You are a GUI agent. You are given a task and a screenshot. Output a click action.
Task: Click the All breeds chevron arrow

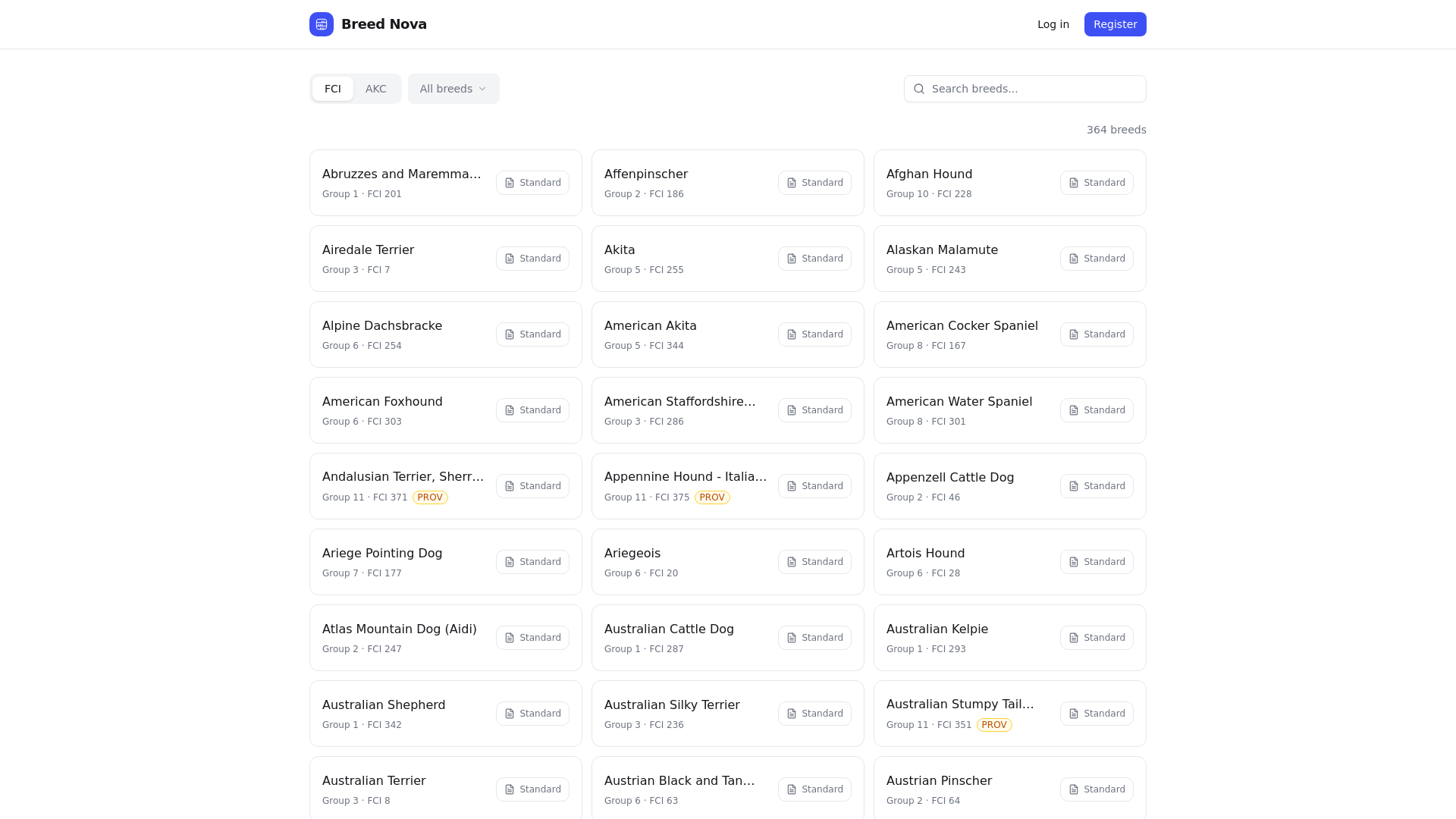pos(482,89)
